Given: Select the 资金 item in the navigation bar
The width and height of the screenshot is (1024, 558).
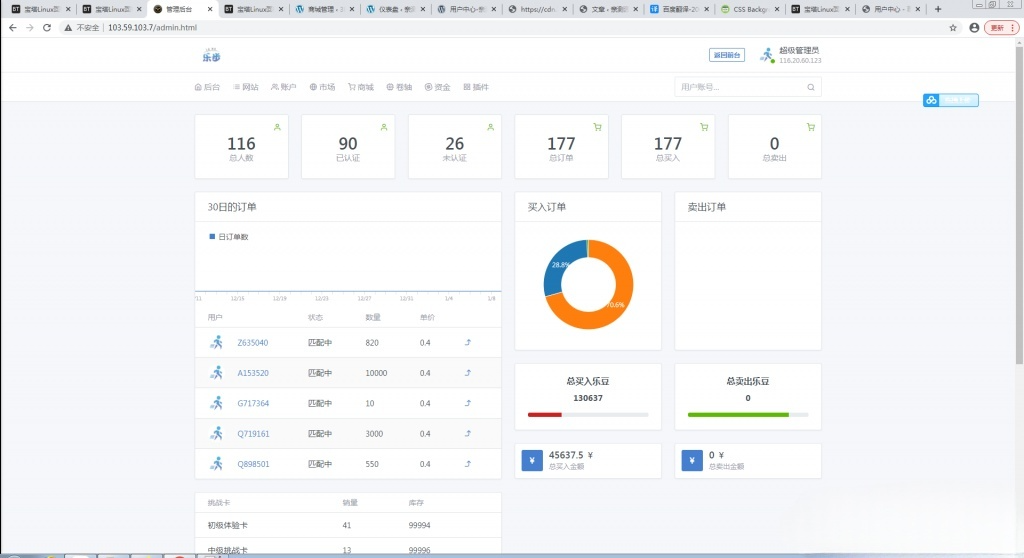Looking at the screenshot, I should (x=438, y=87).
